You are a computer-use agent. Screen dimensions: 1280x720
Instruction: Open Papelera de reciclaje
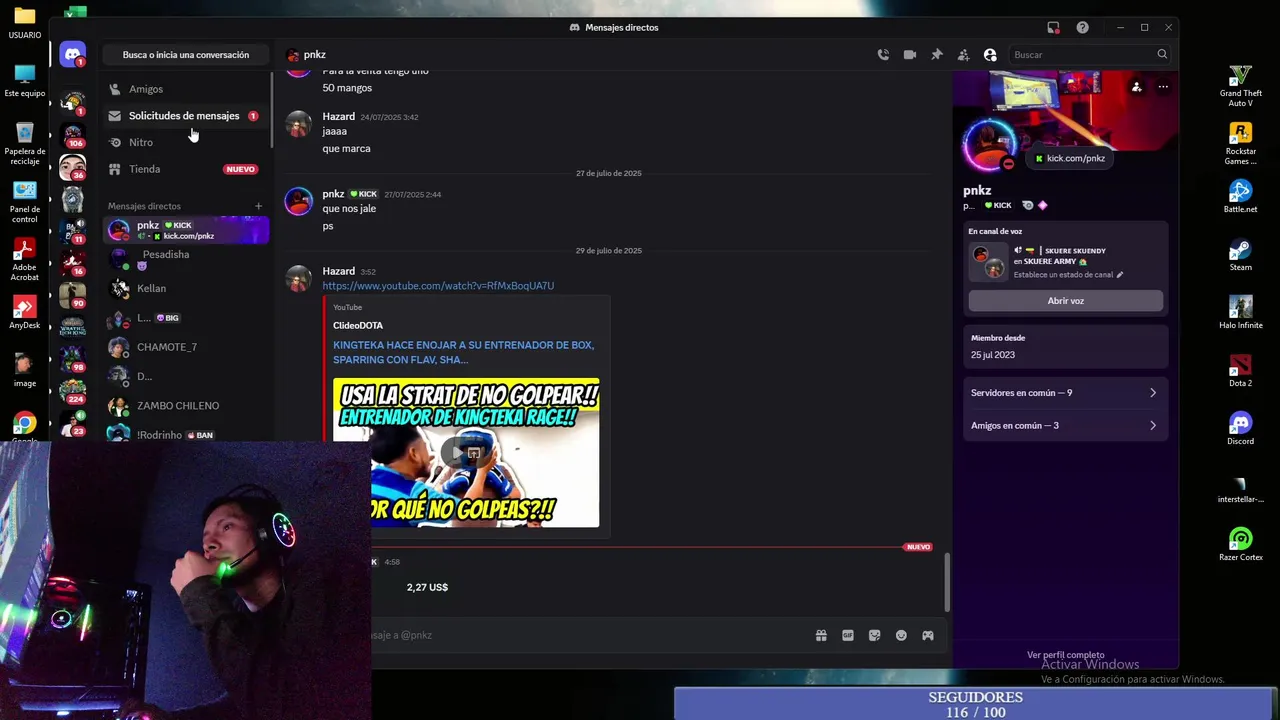coord(25,144)
